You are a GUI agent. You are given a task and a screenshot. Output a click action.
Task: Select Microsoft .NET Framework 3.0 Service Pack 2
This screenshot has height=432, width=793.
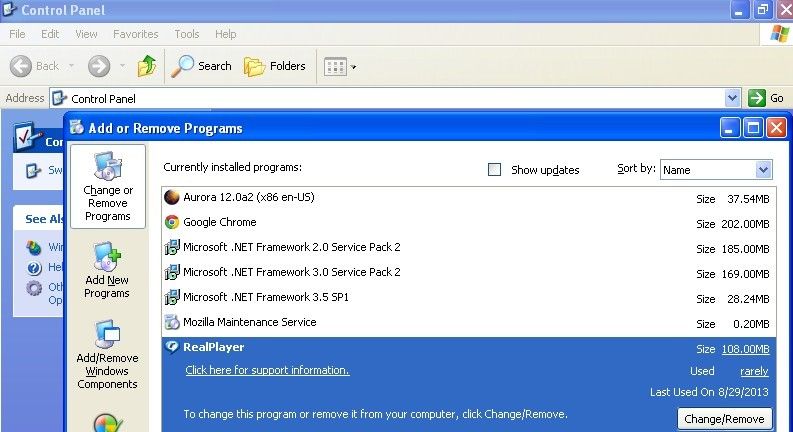(292, 272)
